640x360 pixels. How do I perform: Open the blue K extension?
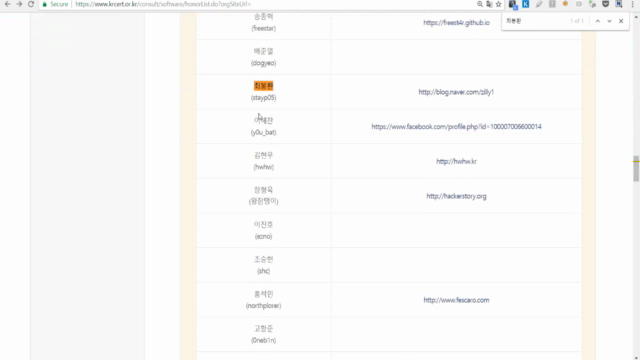(526, 4)
